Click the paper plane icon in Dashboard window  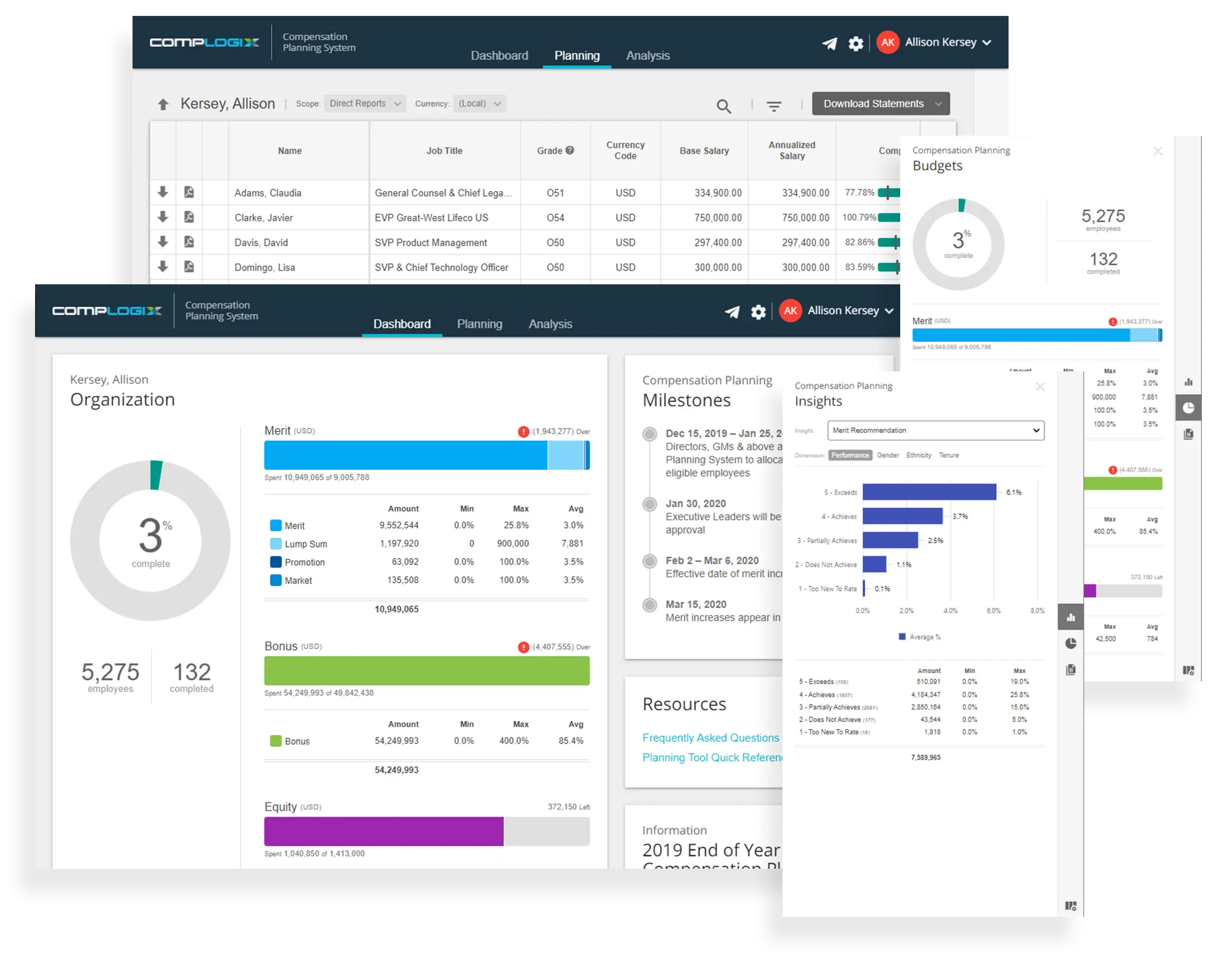coord(732,312)
